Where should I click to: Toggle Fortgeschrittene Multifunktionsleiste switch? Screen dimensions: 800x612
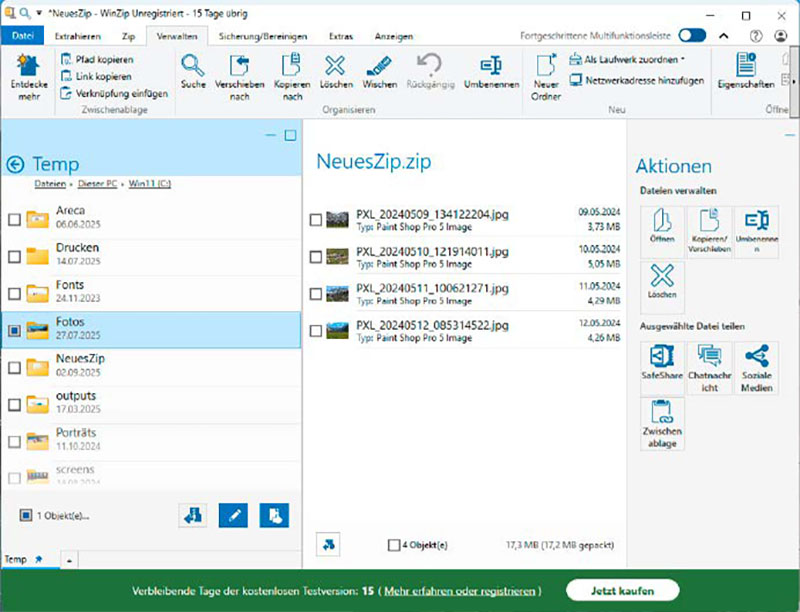coord(692,36)
